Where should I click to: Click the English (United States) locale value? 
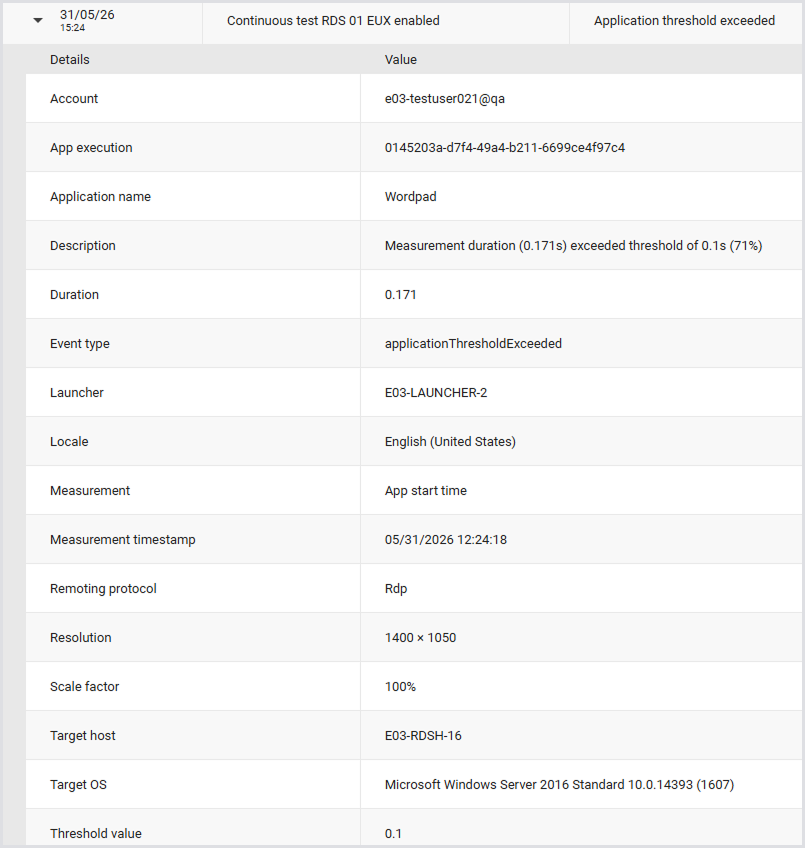pyautogui.click(x=450, y=441)
